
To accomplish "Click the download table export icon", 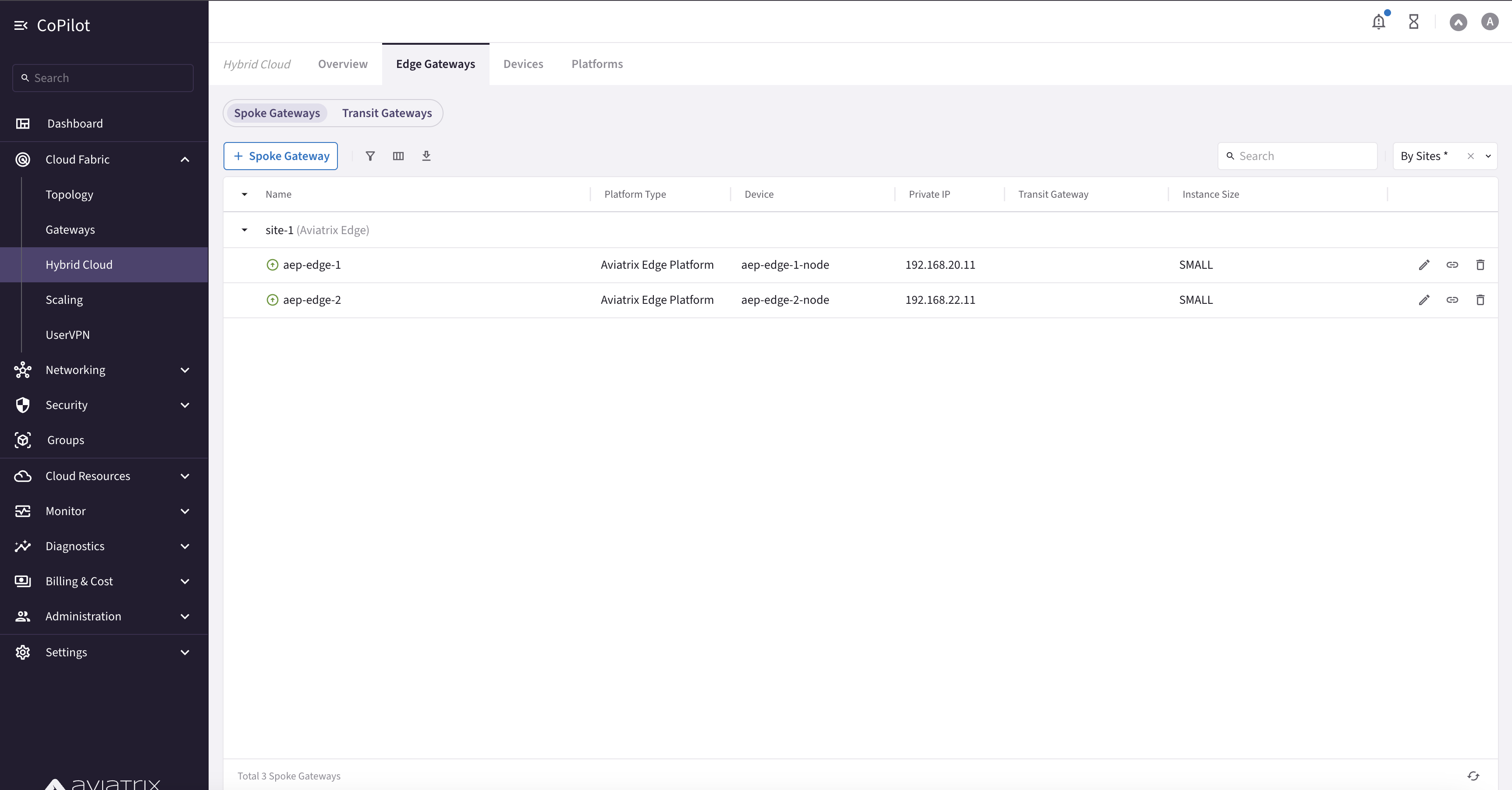I will 426,156.
